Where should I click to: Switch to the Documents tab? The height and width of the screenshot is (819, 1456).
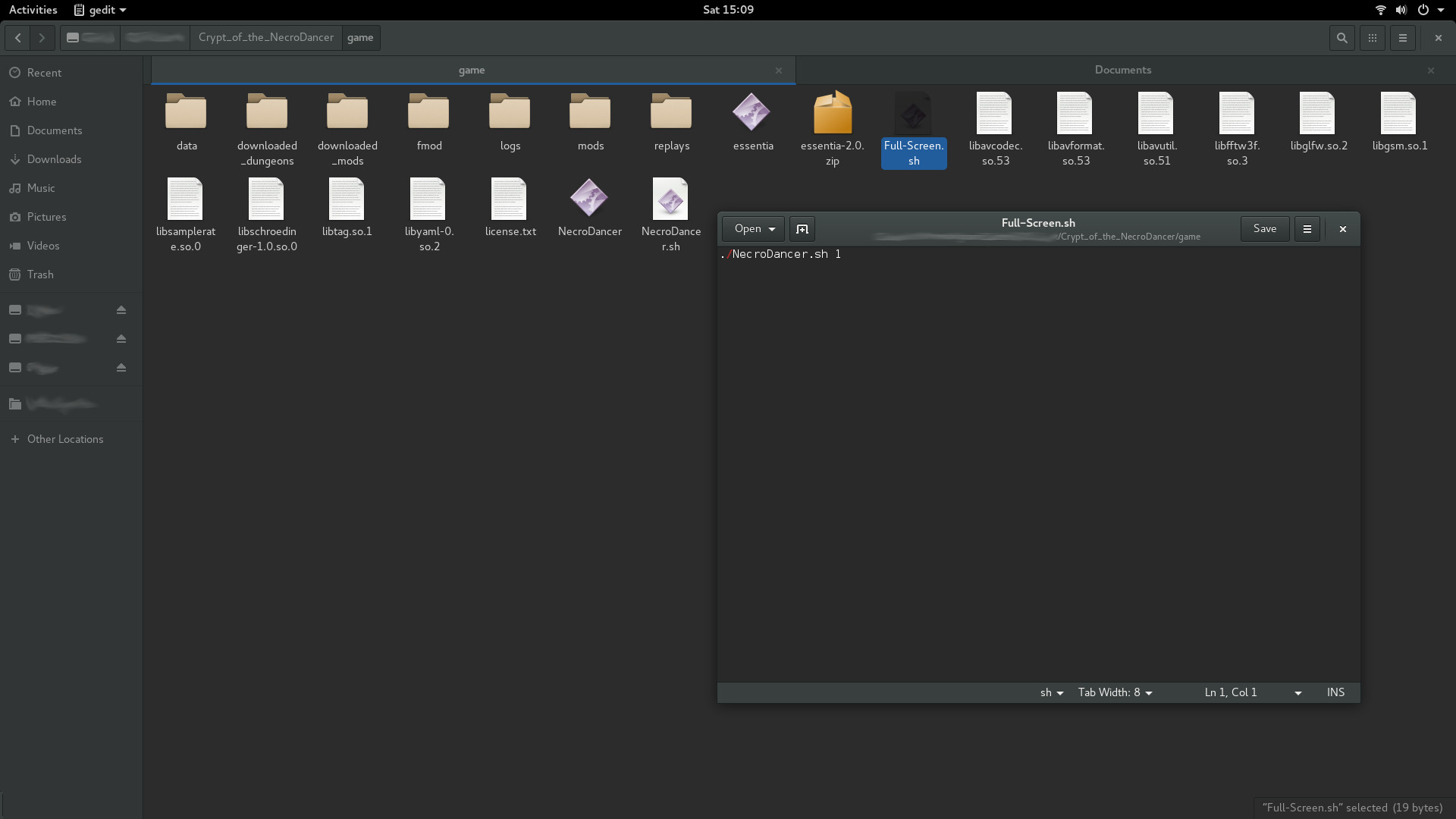tap(1123, 70)
